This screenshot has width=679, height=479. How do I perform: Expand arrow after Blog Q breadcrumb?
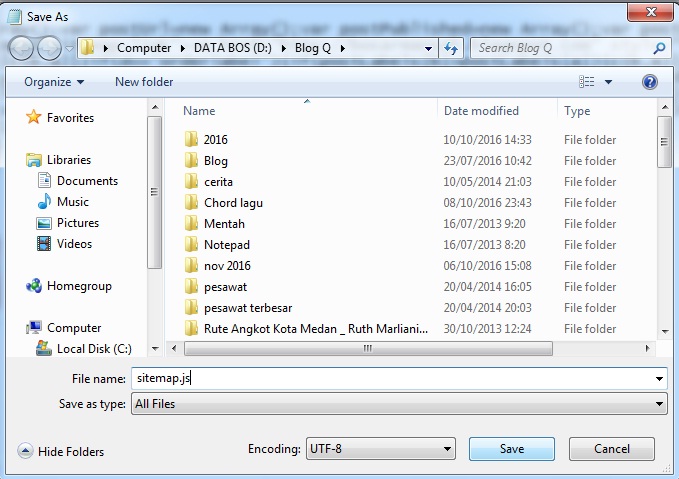point(343,48)
